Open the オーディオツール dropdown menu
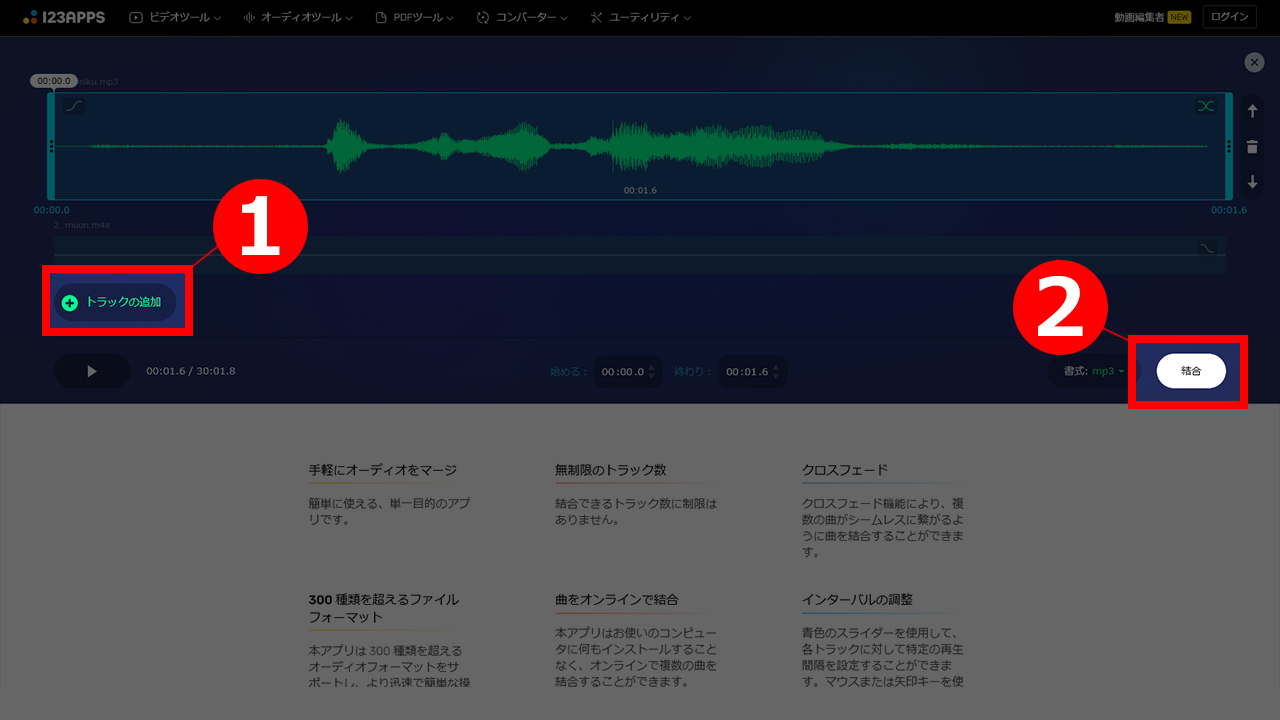Viewport: 1280px width, 720px height. point(298,18)
